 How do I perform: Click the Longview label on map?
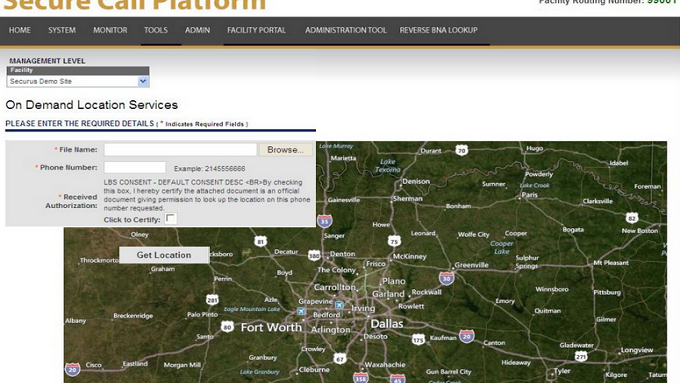tap(637, 350)
